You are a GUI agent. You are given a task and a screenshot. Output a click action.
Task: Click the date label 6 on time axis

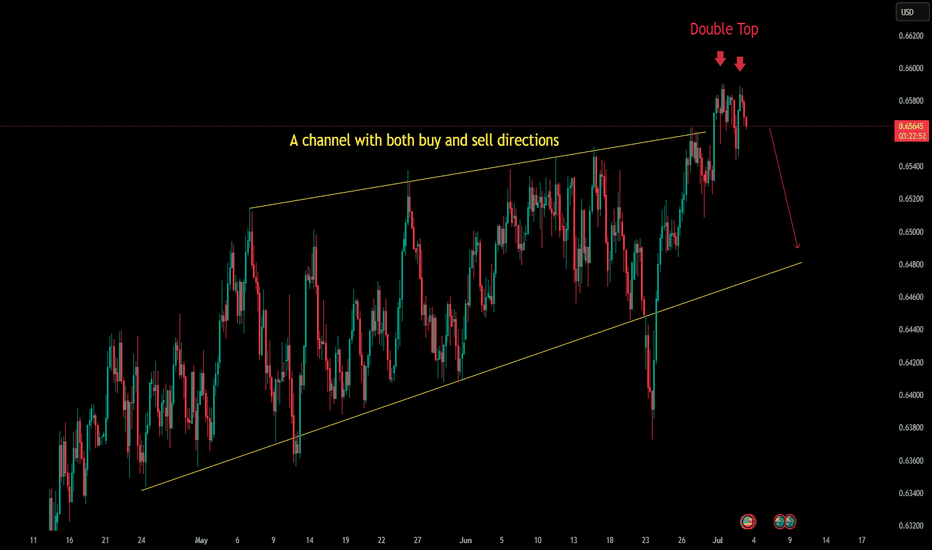237,540
